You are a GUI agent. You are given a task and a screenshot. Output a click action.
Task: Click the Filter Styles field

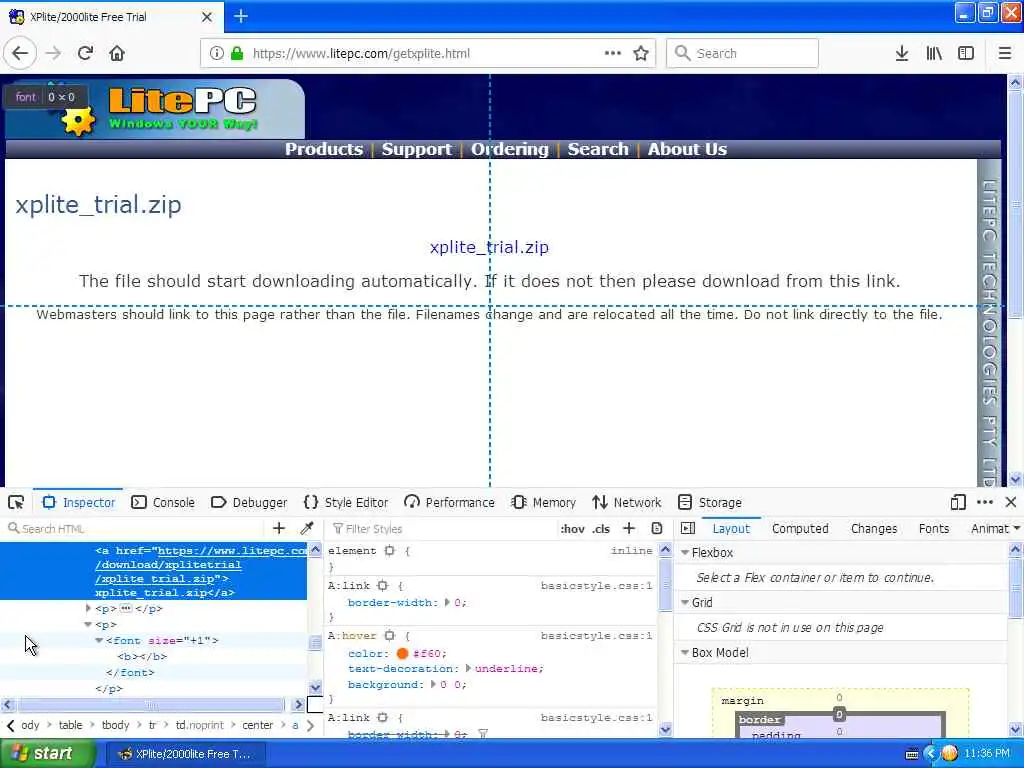point(441,528)
